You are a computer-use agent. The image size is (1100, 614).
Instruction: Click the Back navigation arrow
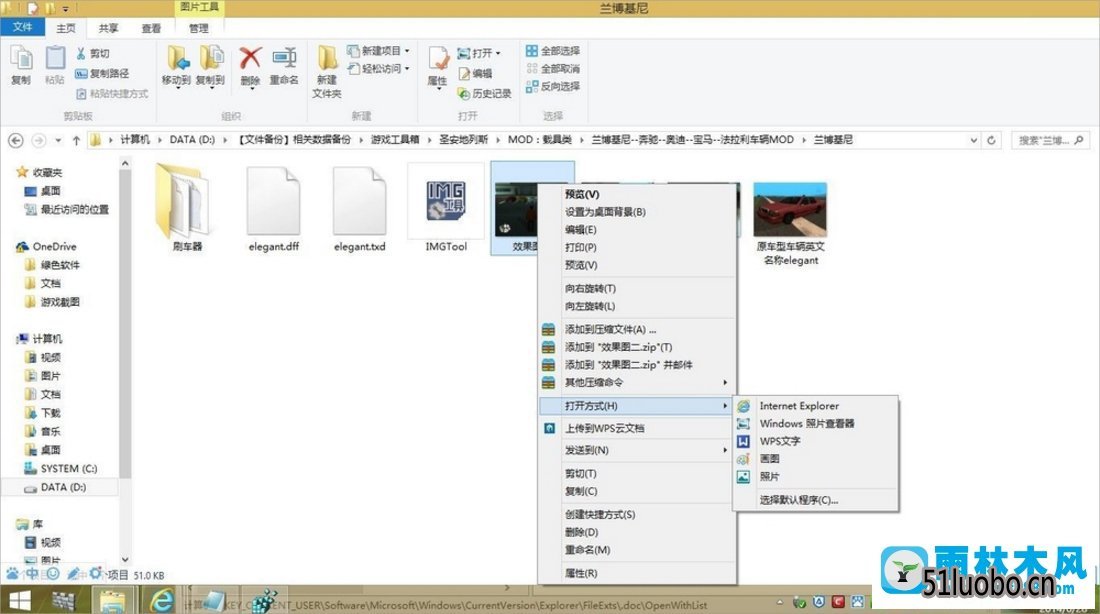(x=15, y=140)
